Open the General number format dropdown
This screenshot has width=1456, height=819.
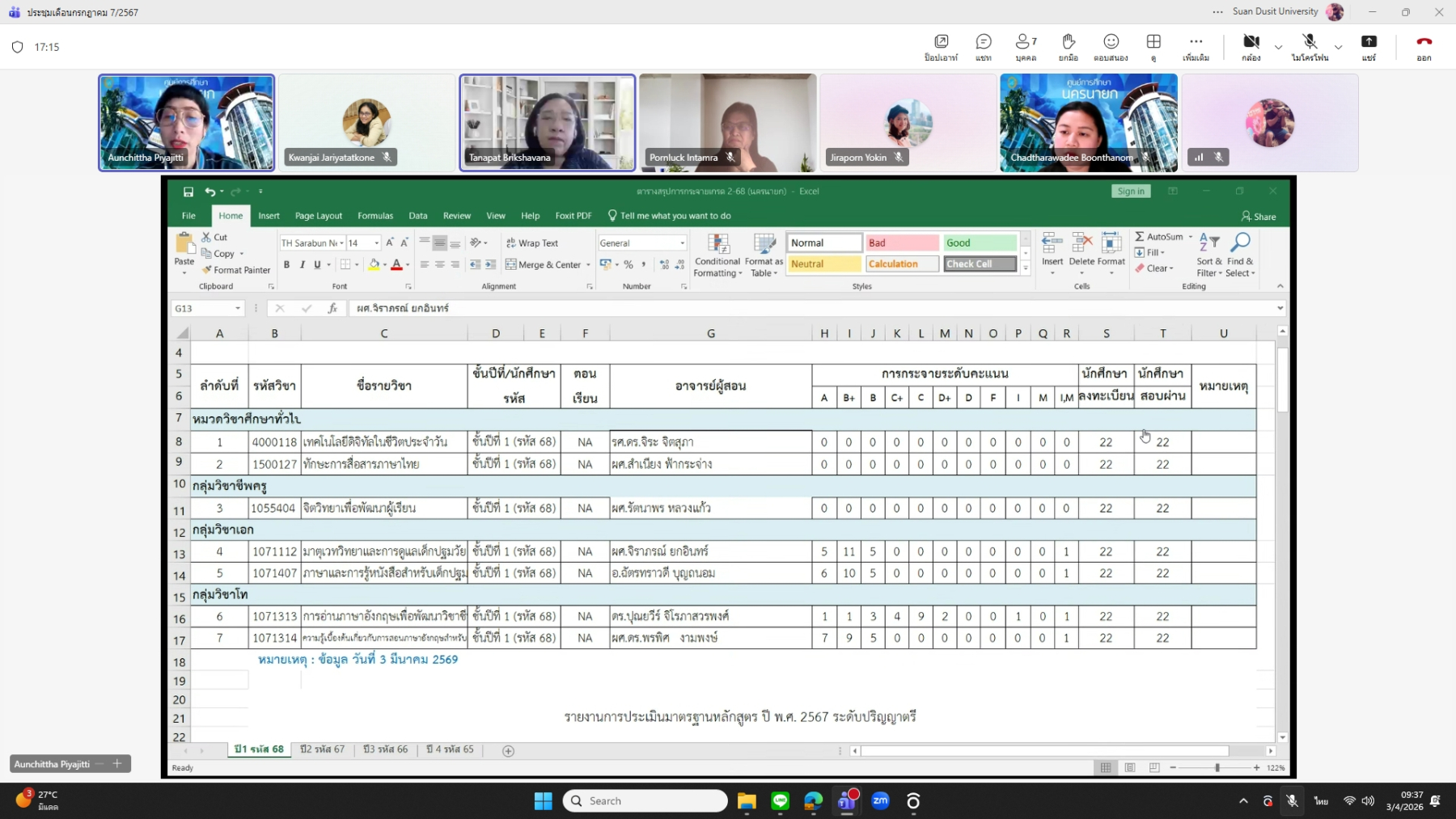click(682, 243)
